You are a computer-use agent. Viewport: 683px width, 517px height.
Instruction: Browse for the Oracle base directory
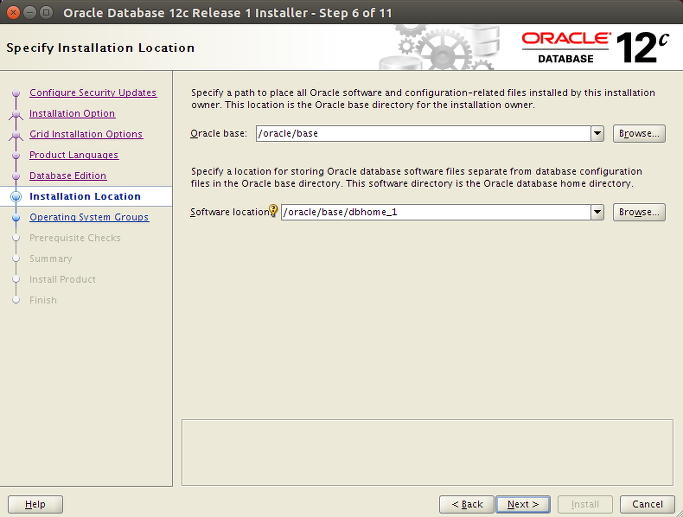(x=639, y=133)
